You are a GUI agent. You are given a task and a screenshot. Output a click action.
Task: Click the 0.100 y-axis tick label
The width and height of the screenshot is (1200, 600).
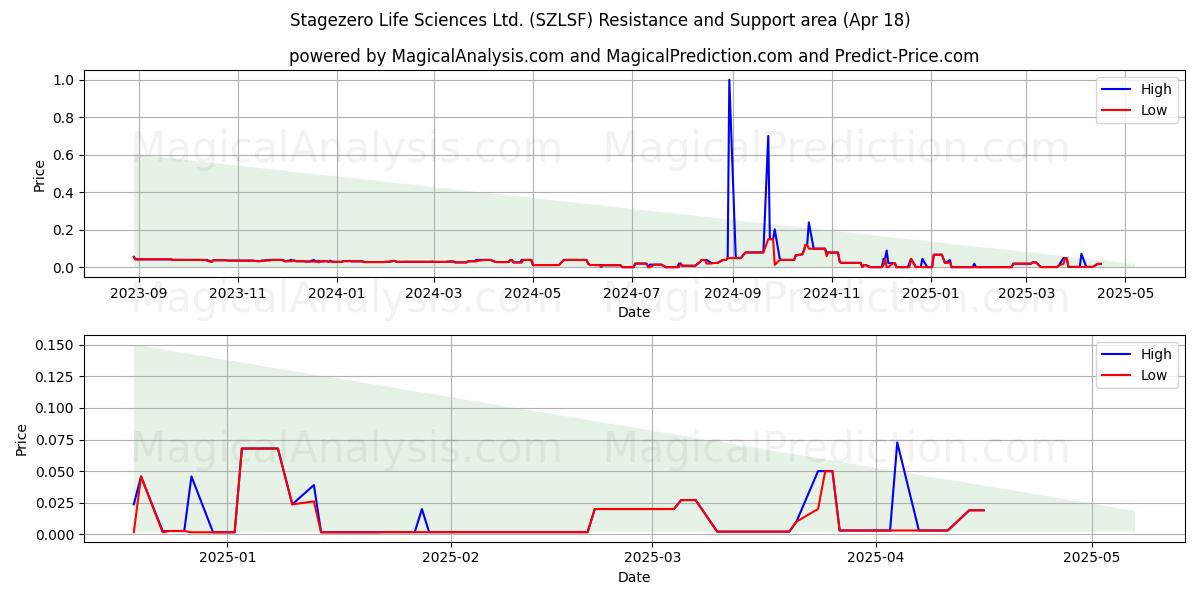56,408
